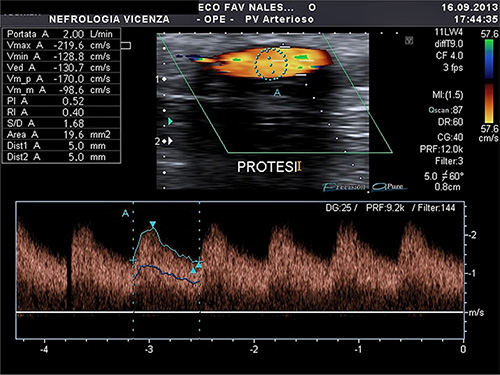Click the small box beside Vmax row
500x375 pixels.
[x=126, y=45]
